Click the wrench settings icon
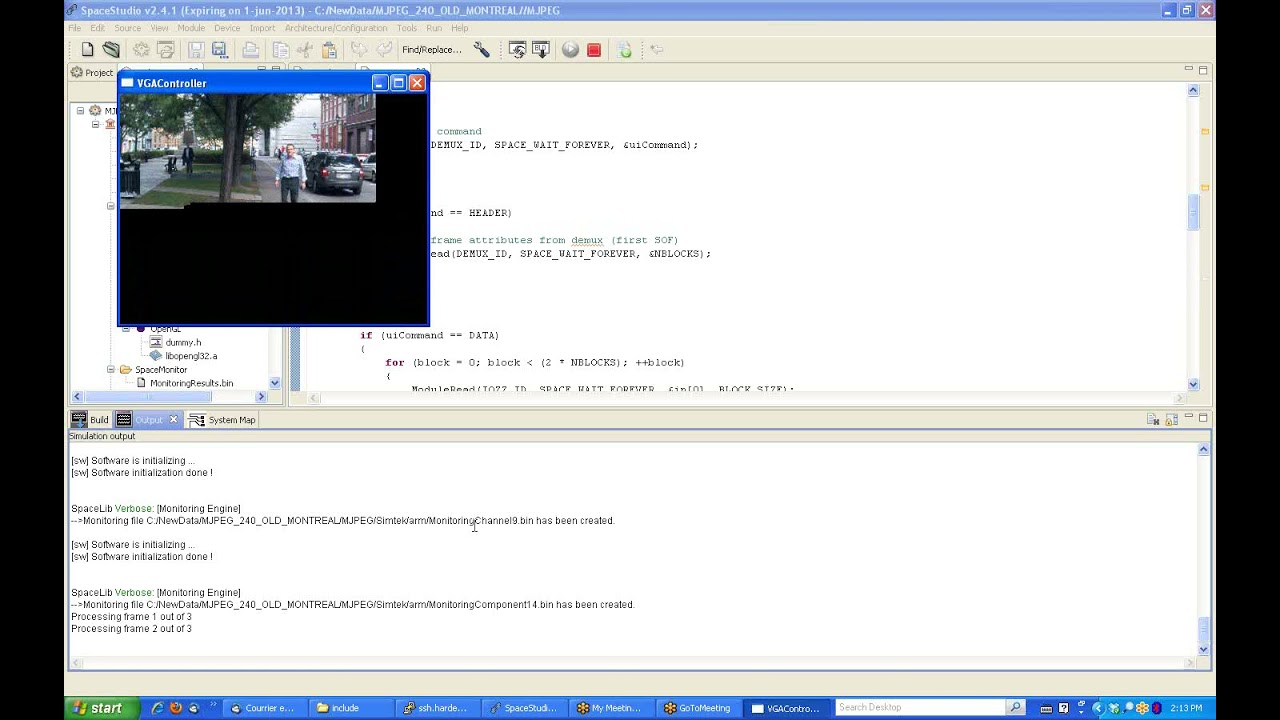 click(481, 49)
